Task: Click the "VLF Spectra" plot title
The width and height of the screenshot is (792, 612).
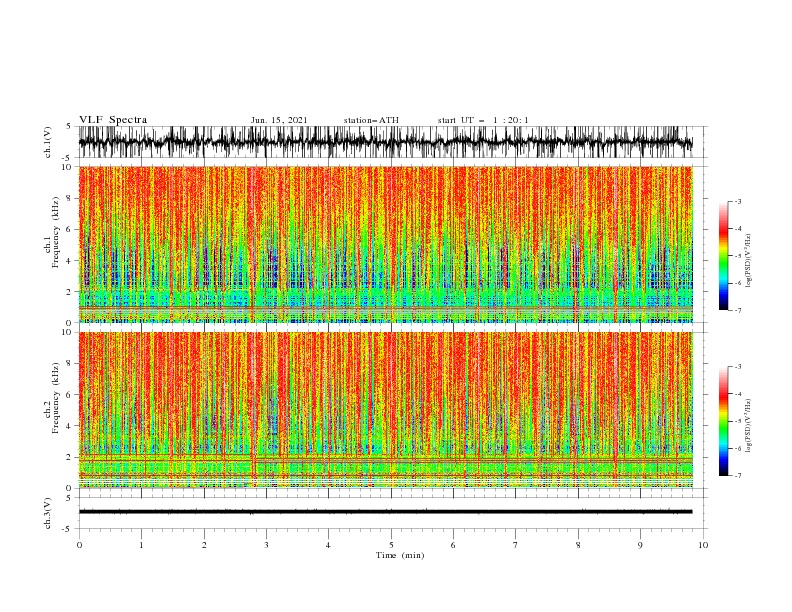Action: pyautogui.click(x=113, y=120)
